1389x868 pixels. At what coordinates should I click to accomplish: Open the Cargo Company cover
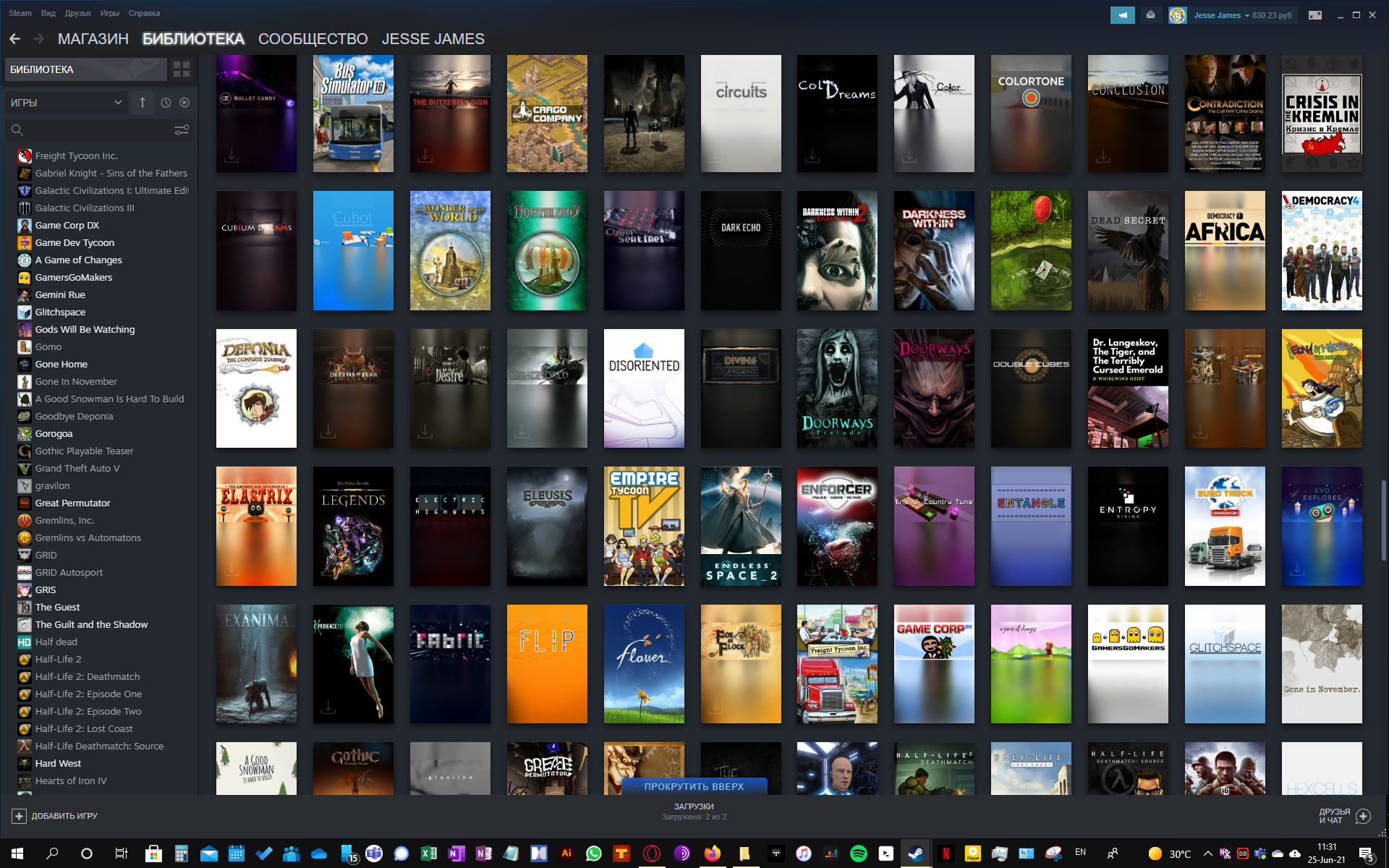[547, 114]
